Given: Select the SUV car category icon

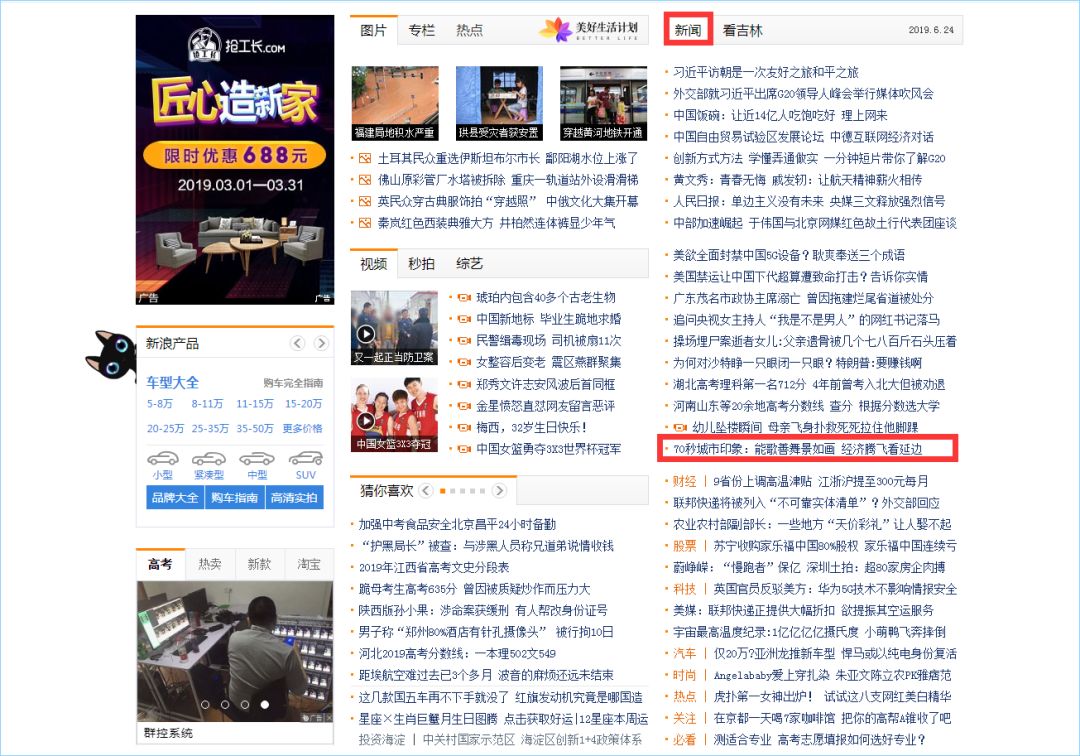Looking at the screenshot, I should 305,458.
